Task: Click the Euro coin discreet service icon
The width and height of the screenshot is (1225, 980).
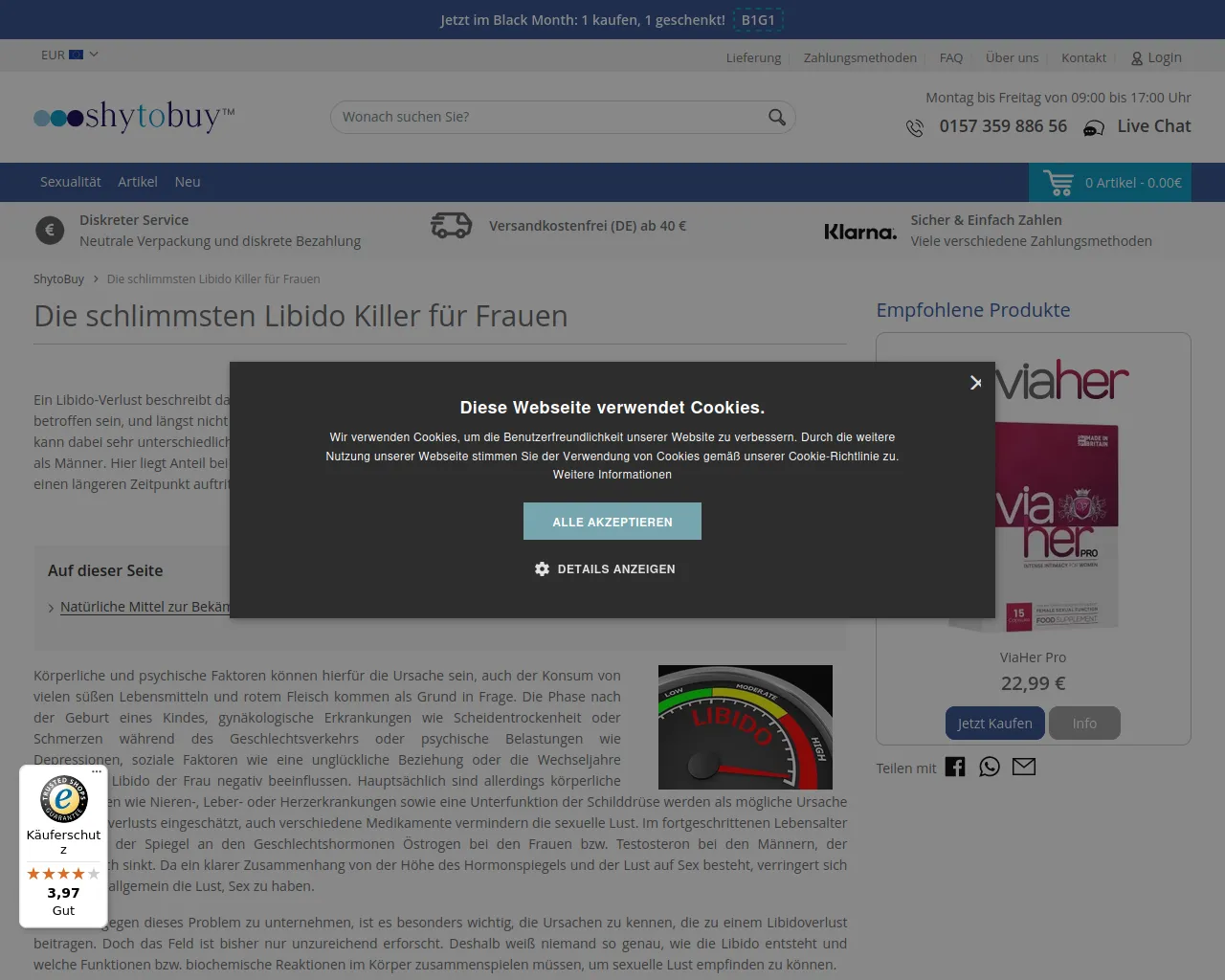Action: click(x=50, y=230)
